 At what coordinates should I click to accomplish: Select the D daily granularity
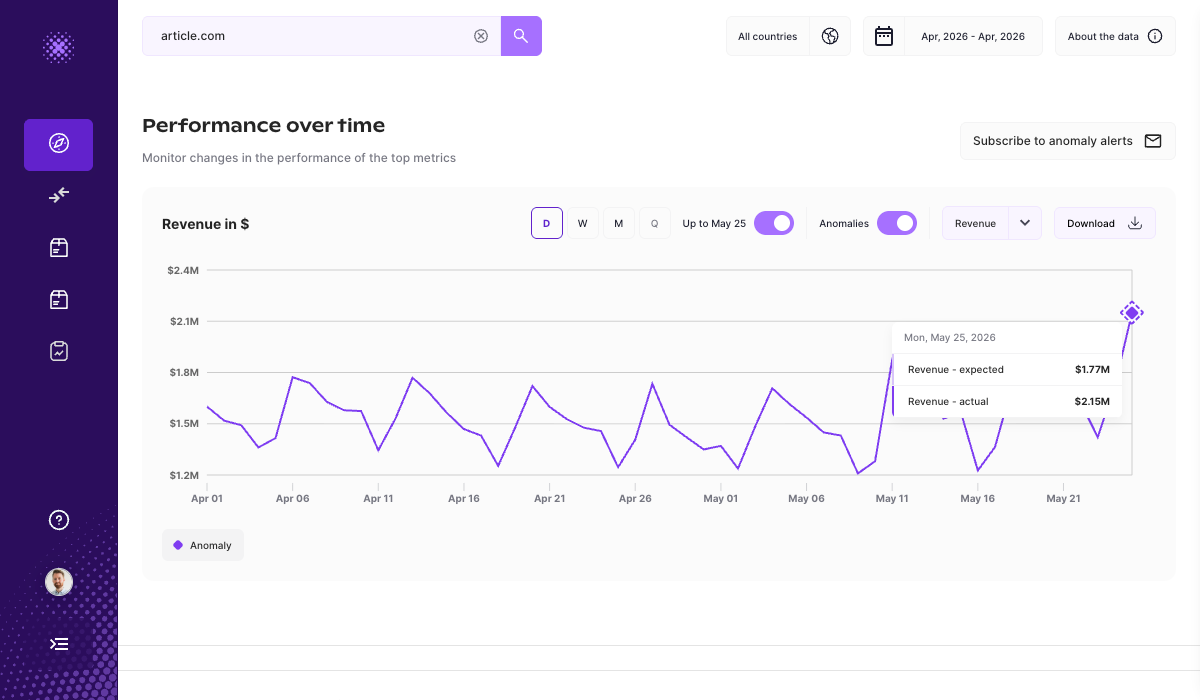tap(547, 223)
